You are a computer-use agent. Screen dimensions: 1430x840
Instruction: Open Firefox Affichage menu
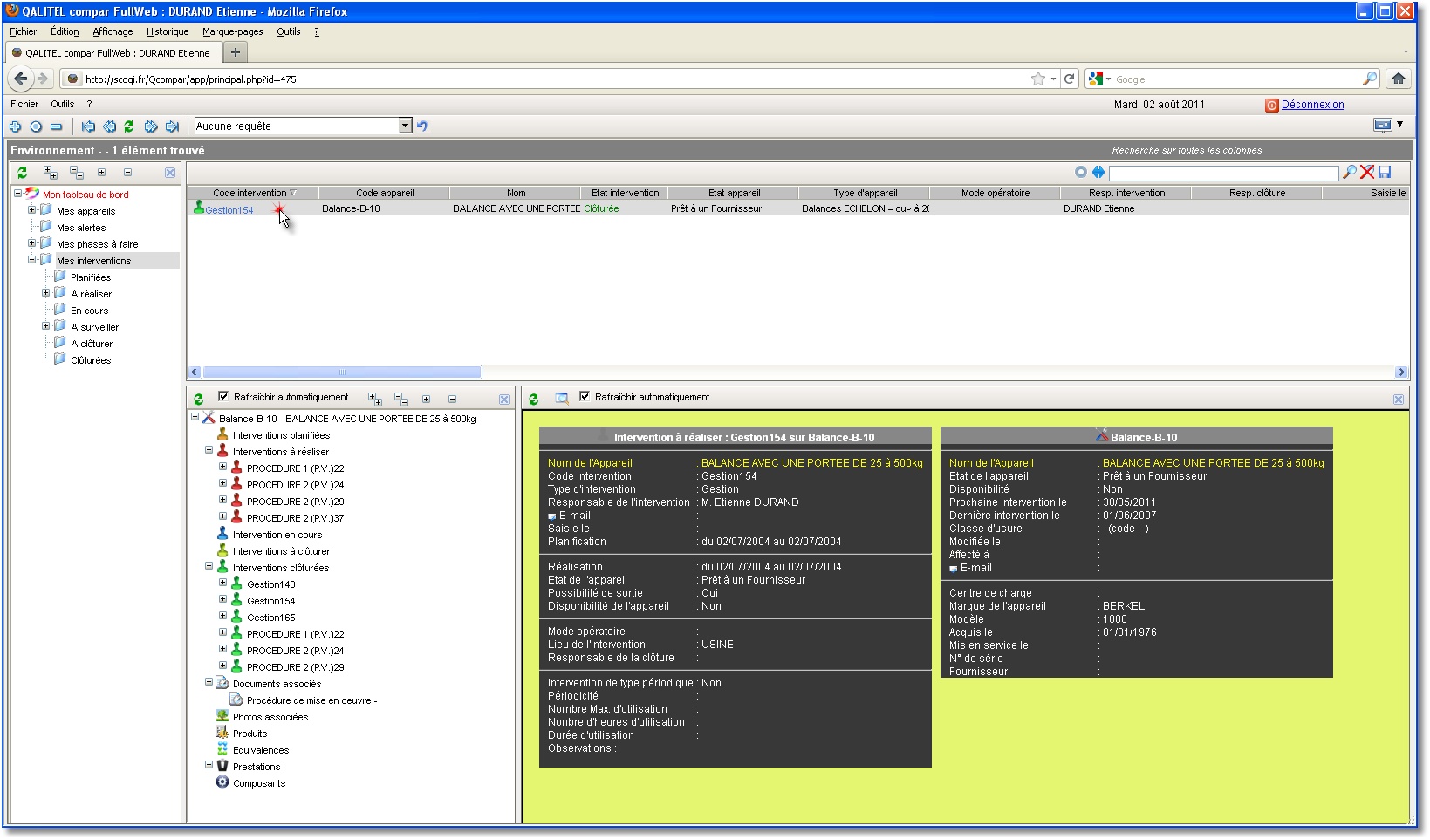113,31
